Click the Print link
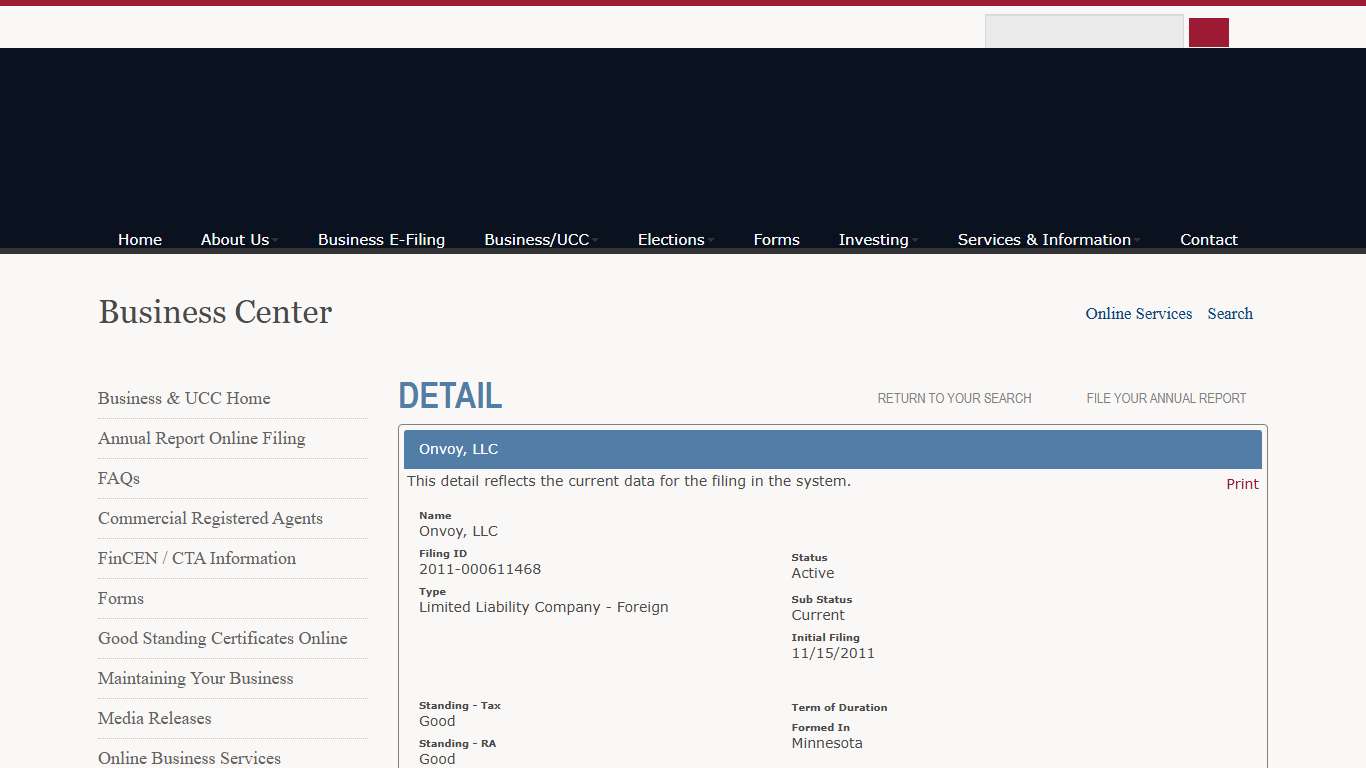The height and width of the screenshot is (768, 1366). (1242, 484)
